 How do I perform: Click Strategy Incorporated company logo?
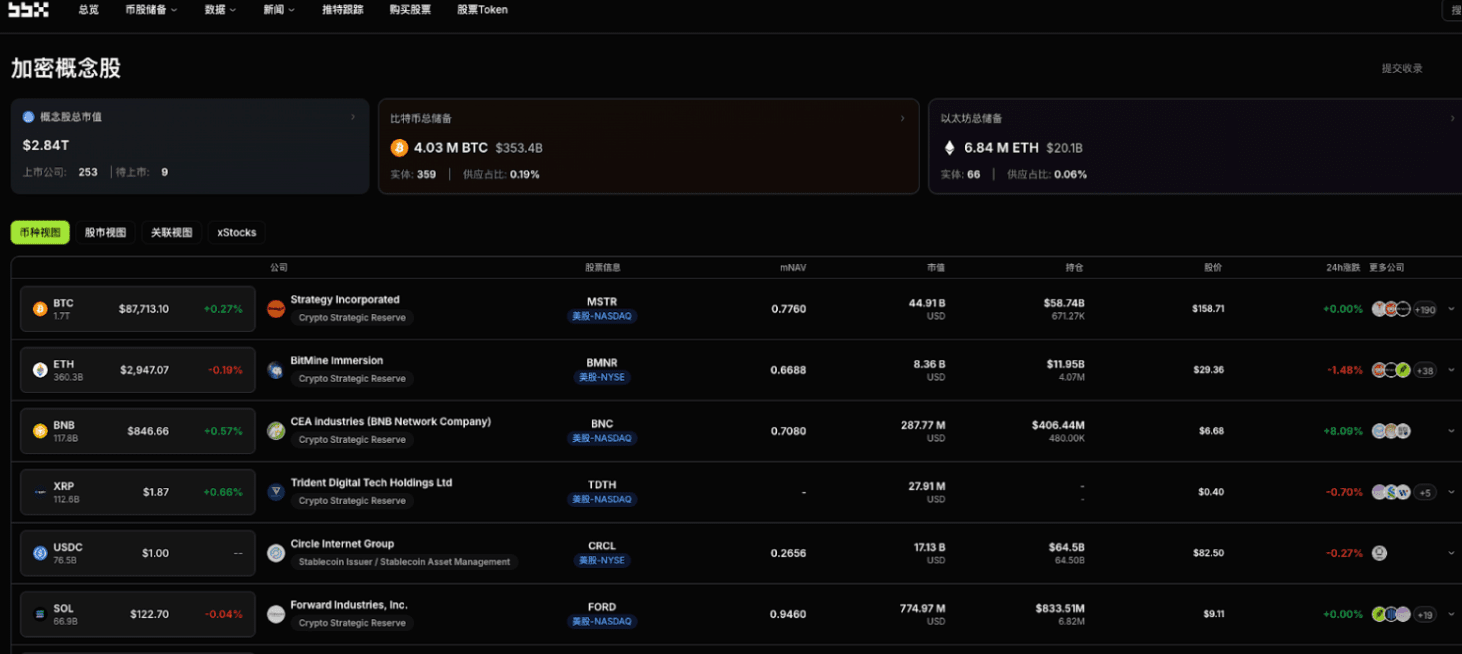click(276, 309)
